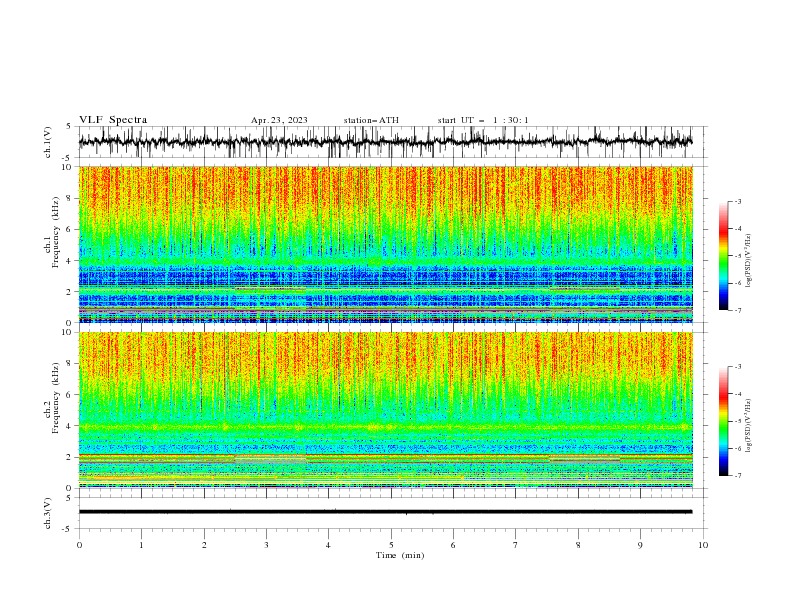The image size is (792, 612).
Task: Click time axis tick label "4"
Action: click(x=328, y=545)
